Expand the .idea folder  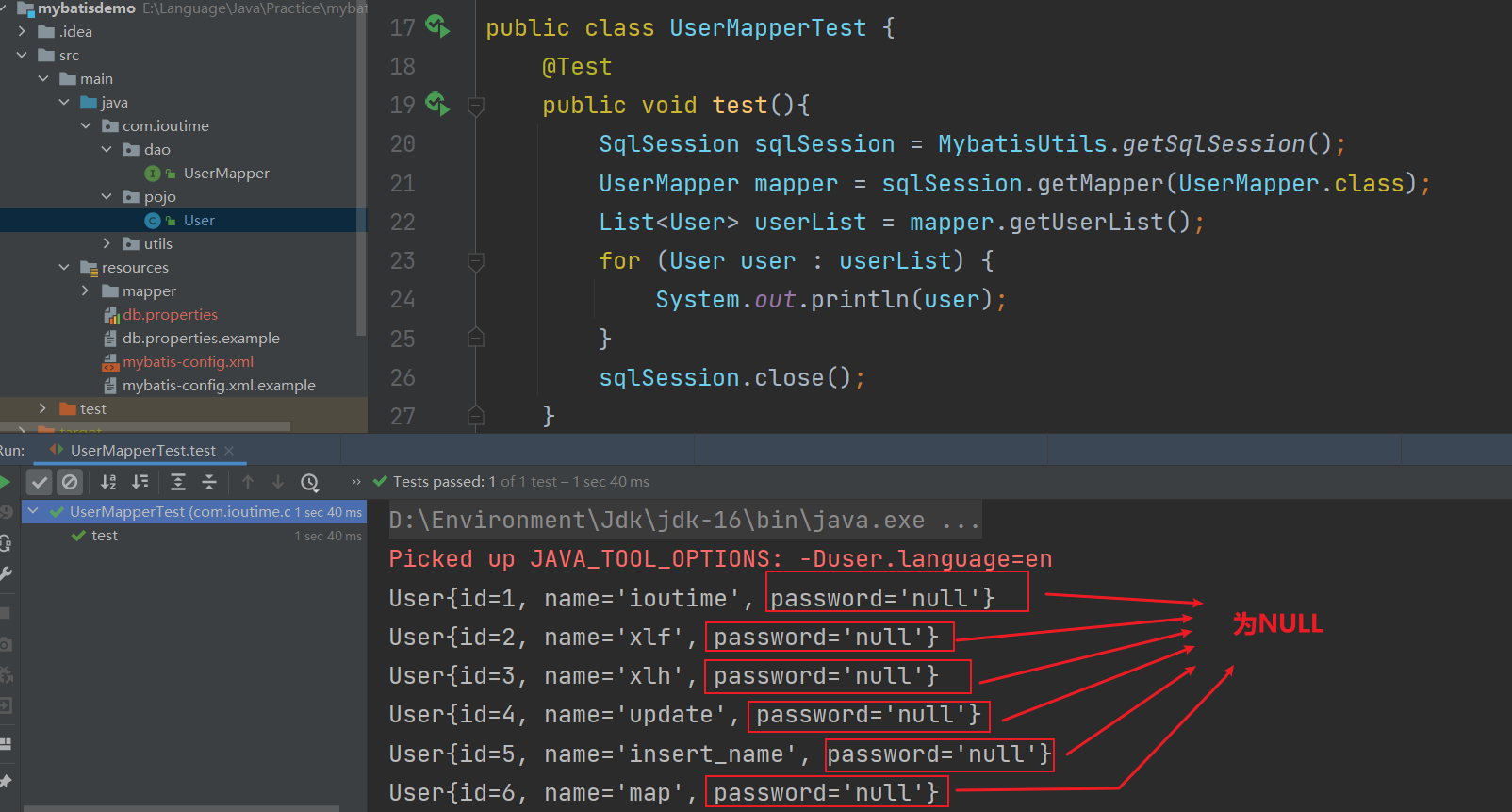click(x=22, y=32)
